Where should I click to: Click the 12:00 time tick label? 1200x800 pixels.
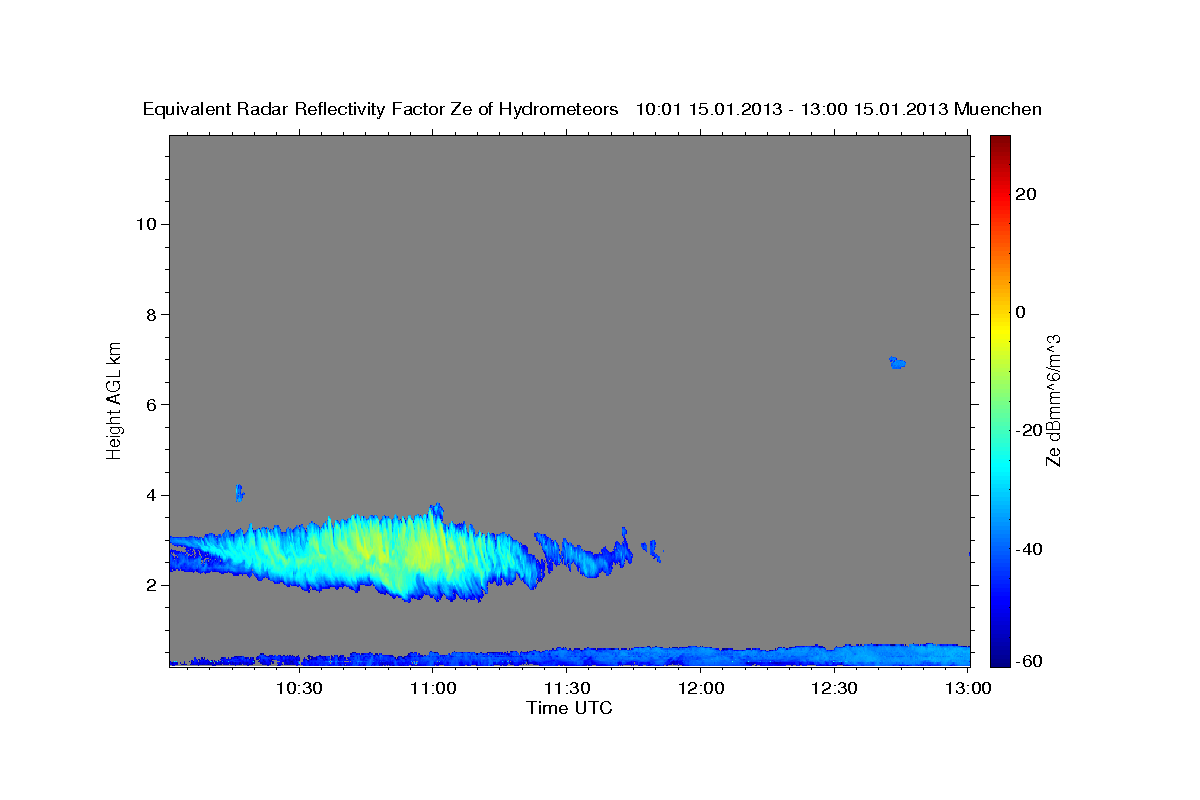pyautogui.click(x=701, y=688)
